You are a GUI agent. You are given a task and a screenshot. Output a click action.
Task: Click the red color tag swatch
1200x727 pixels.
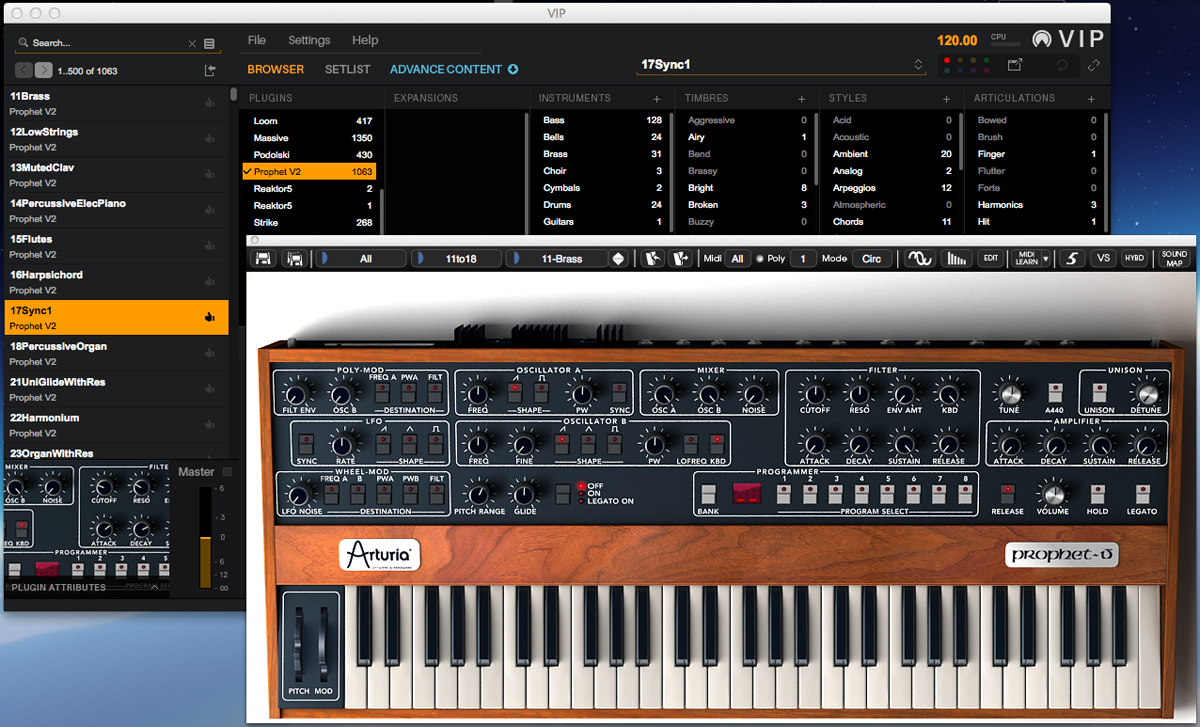coord(947,60)
